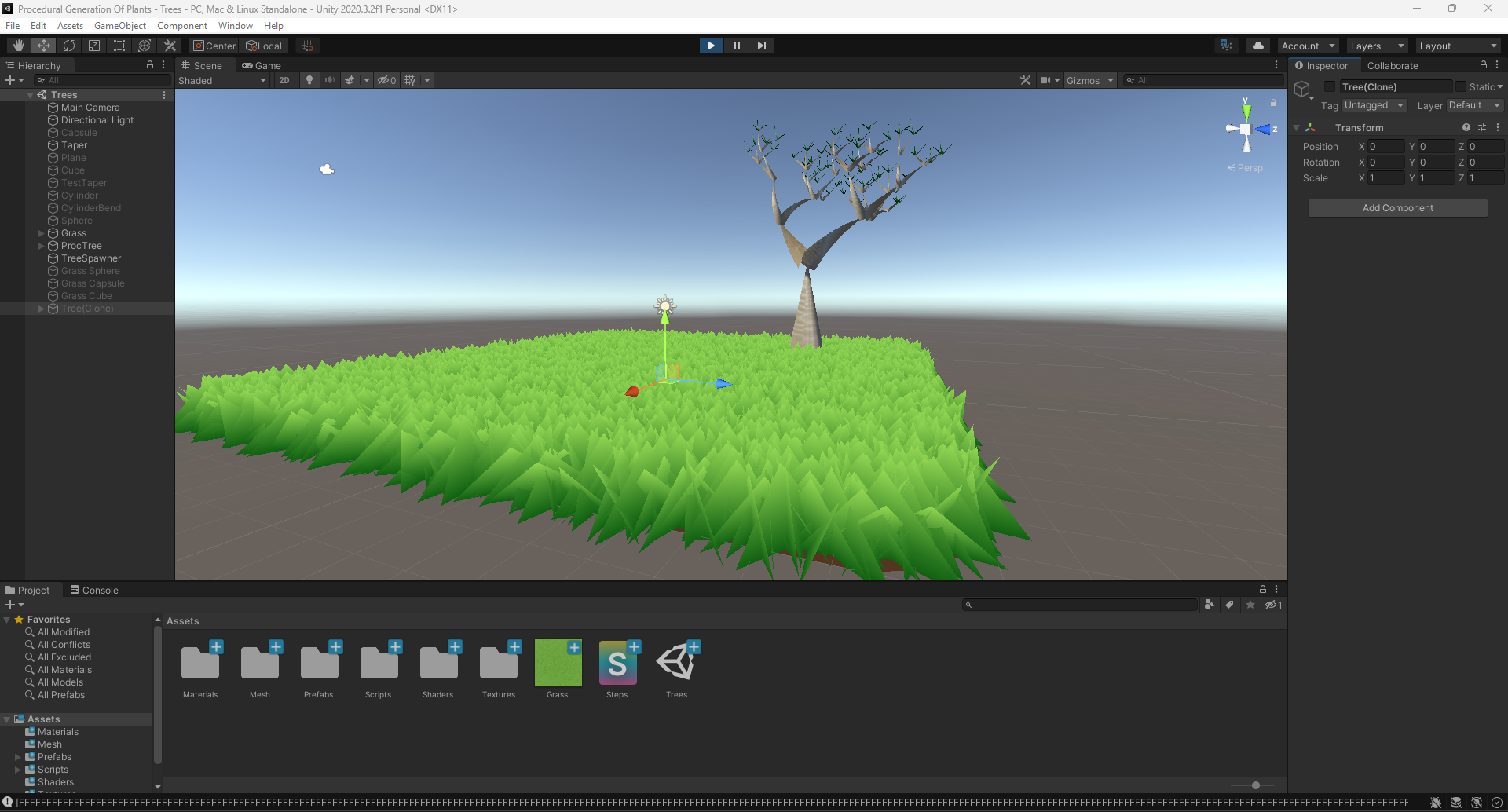Image resolution: width=1508 pixels, height=812 pixels.
Task: Select the Move tool
Action: tap(43, 45)
